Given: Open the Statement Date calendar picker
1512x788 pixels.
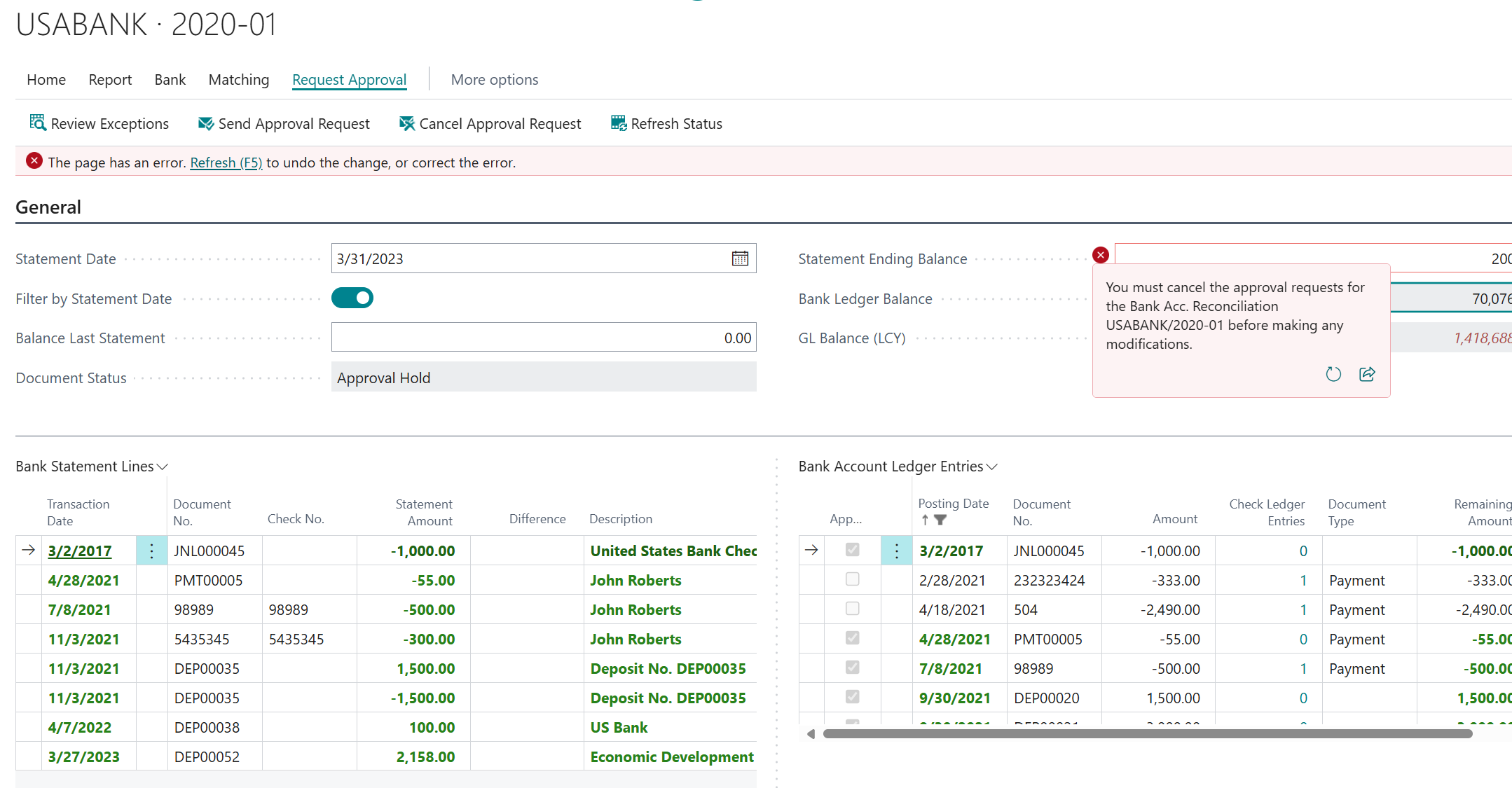Looking at the screenshot, I should click(740, 258).
